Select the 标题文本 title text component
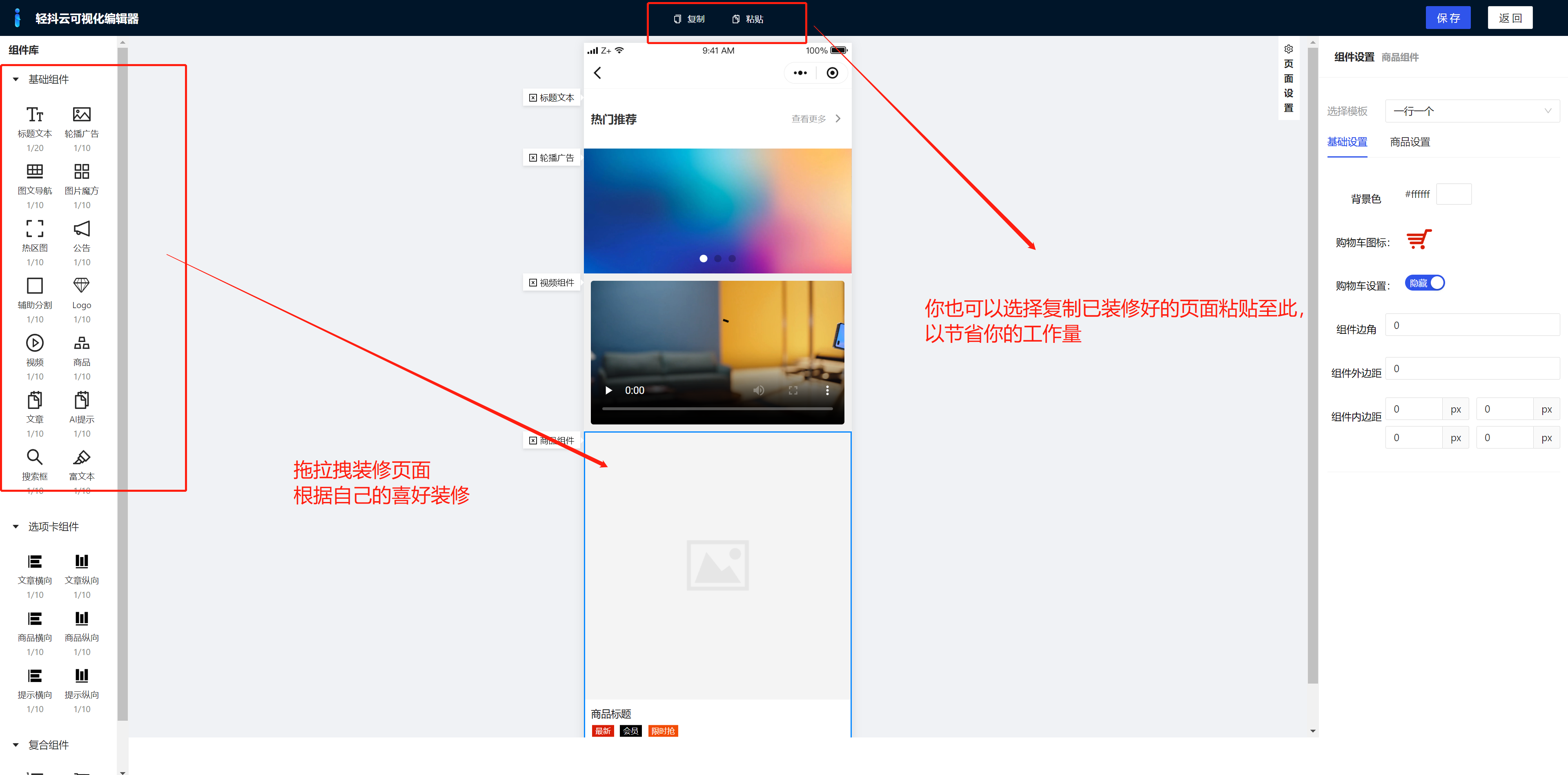1568x775 pixels. [35, 129]
